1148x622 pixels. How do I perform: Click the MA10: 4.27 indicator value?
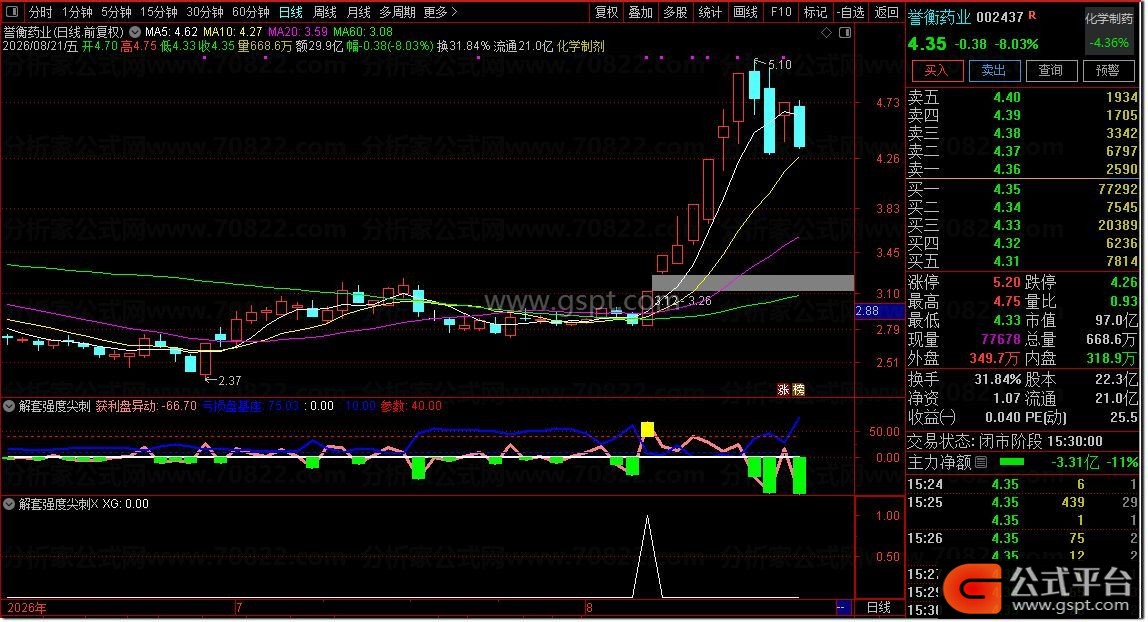coord(233,32)
